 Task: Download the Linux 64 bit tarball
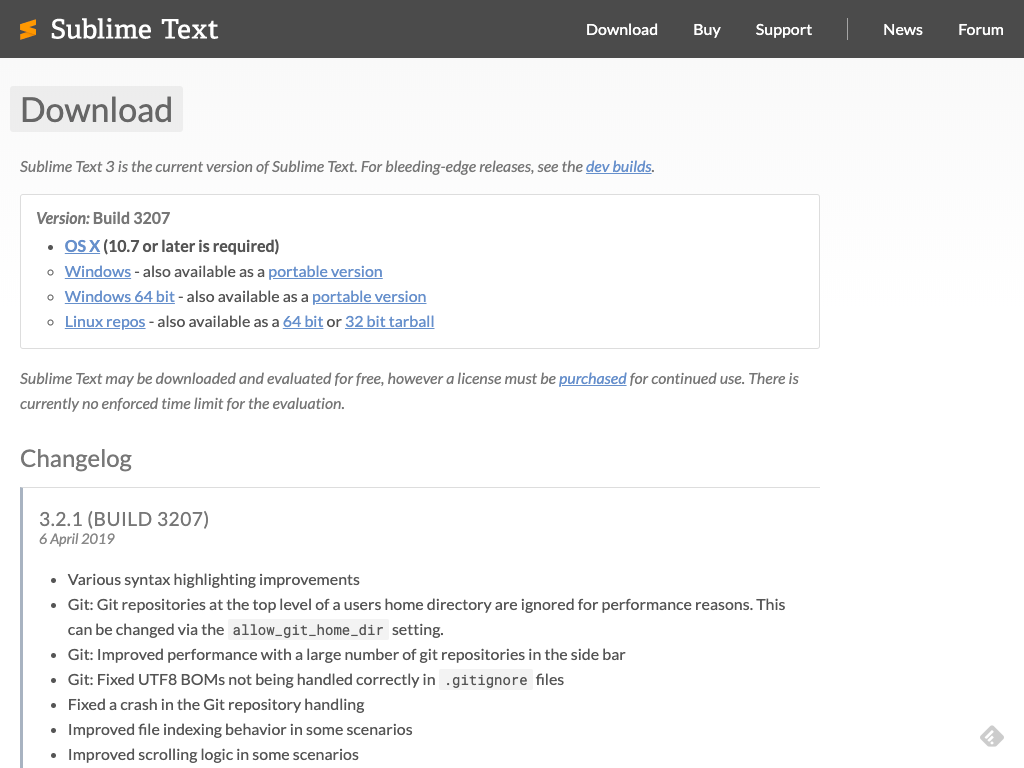tap(303, 321)
